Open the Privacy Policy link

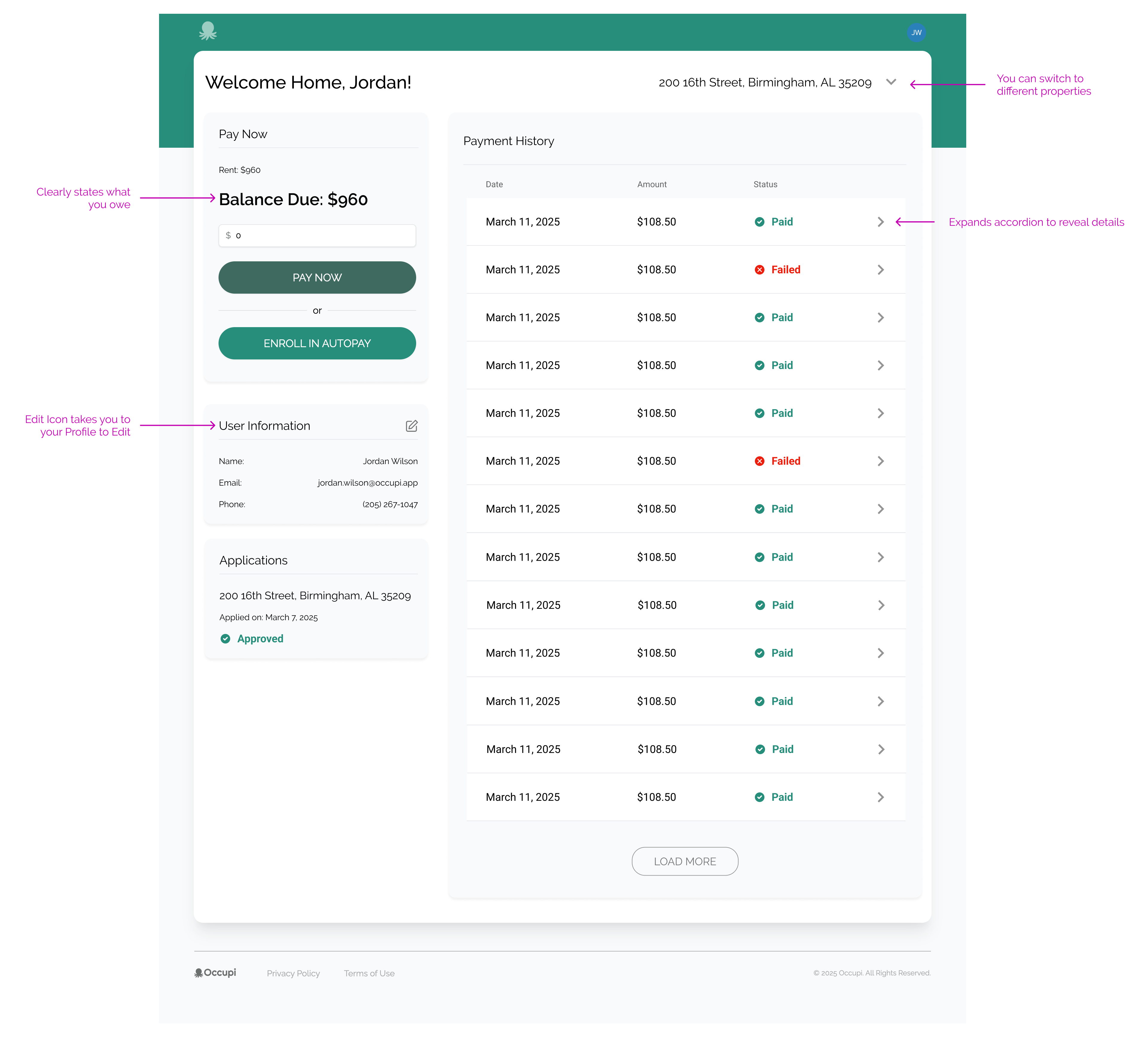point(293,973)
